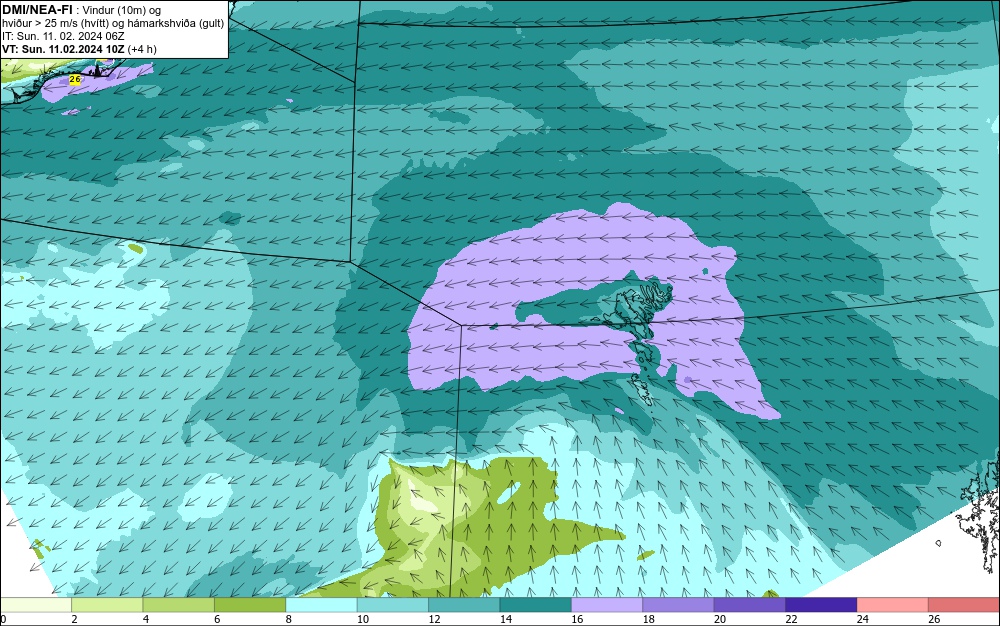Click the light teal 10–12 m/s legend swatch
This screenshot has width=1000, height=626.
(393, 605)
